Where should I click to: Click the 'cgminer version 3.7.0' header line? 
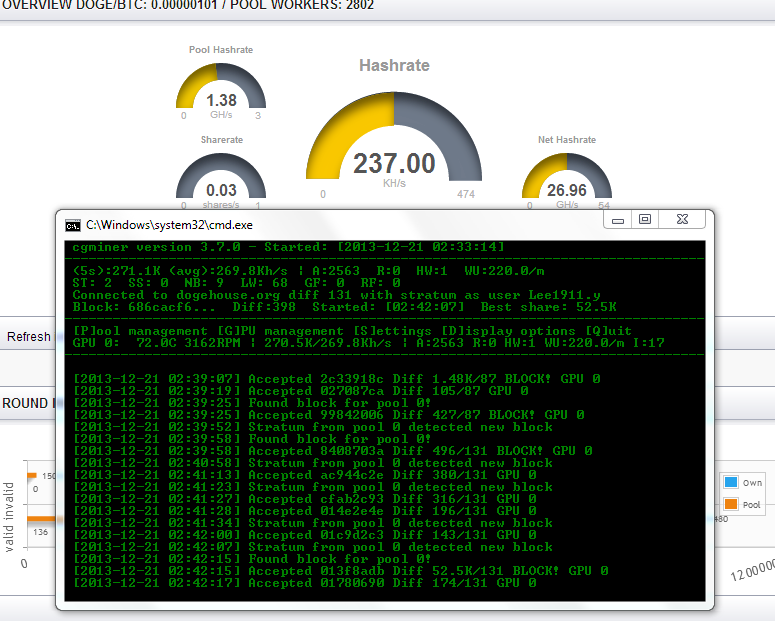click(288, 247)
